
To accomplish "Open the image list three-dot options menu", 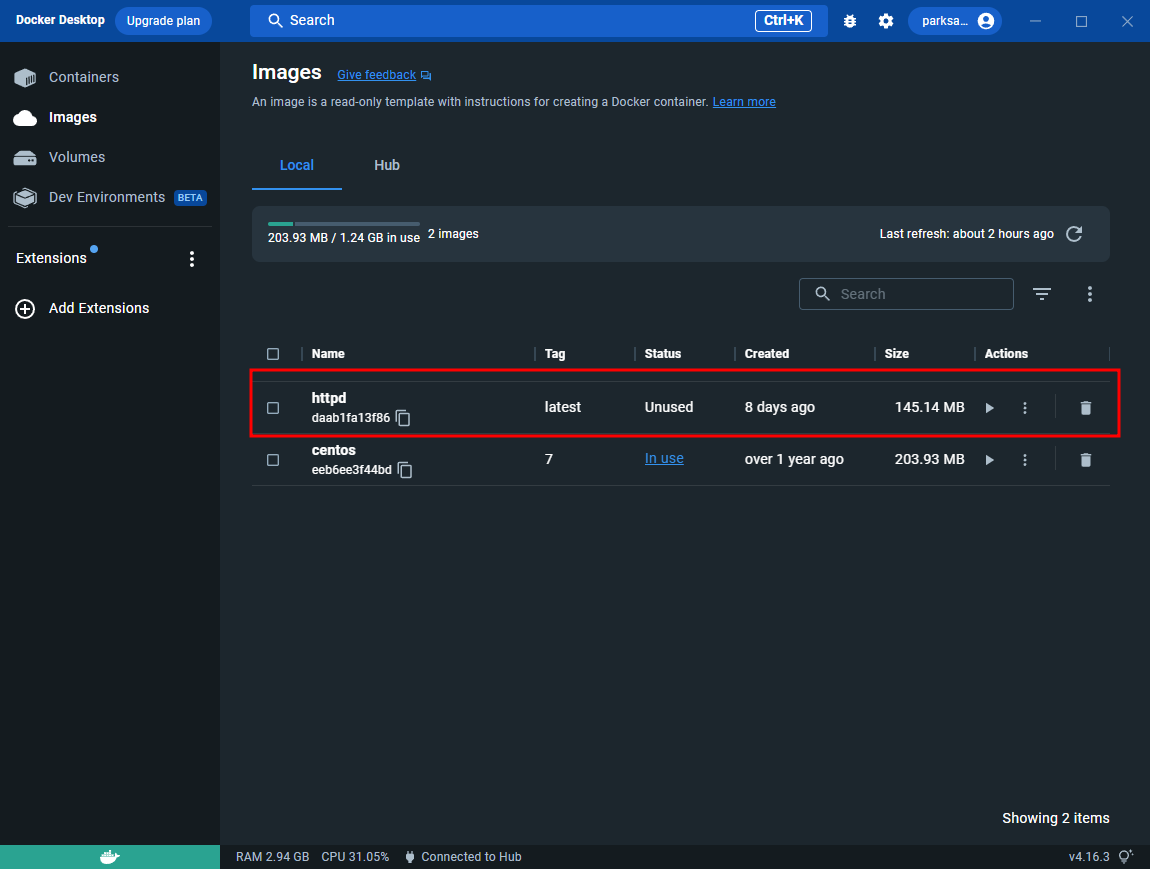I will point(1090,294).
